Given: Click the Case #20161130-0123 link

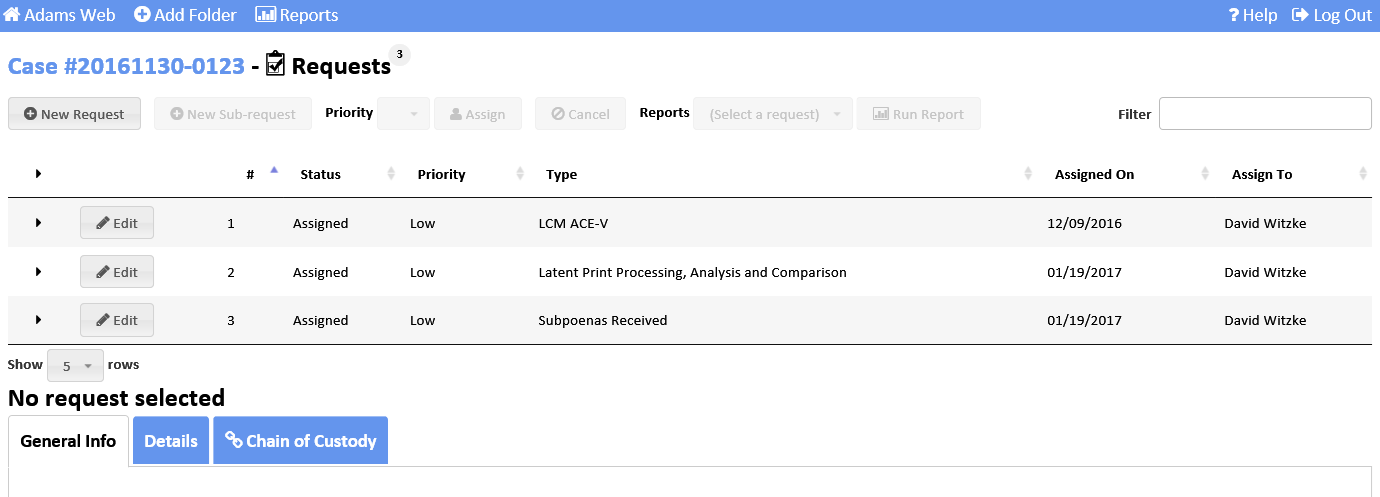Looking at the screenshot, I should (x=126, y=66).
